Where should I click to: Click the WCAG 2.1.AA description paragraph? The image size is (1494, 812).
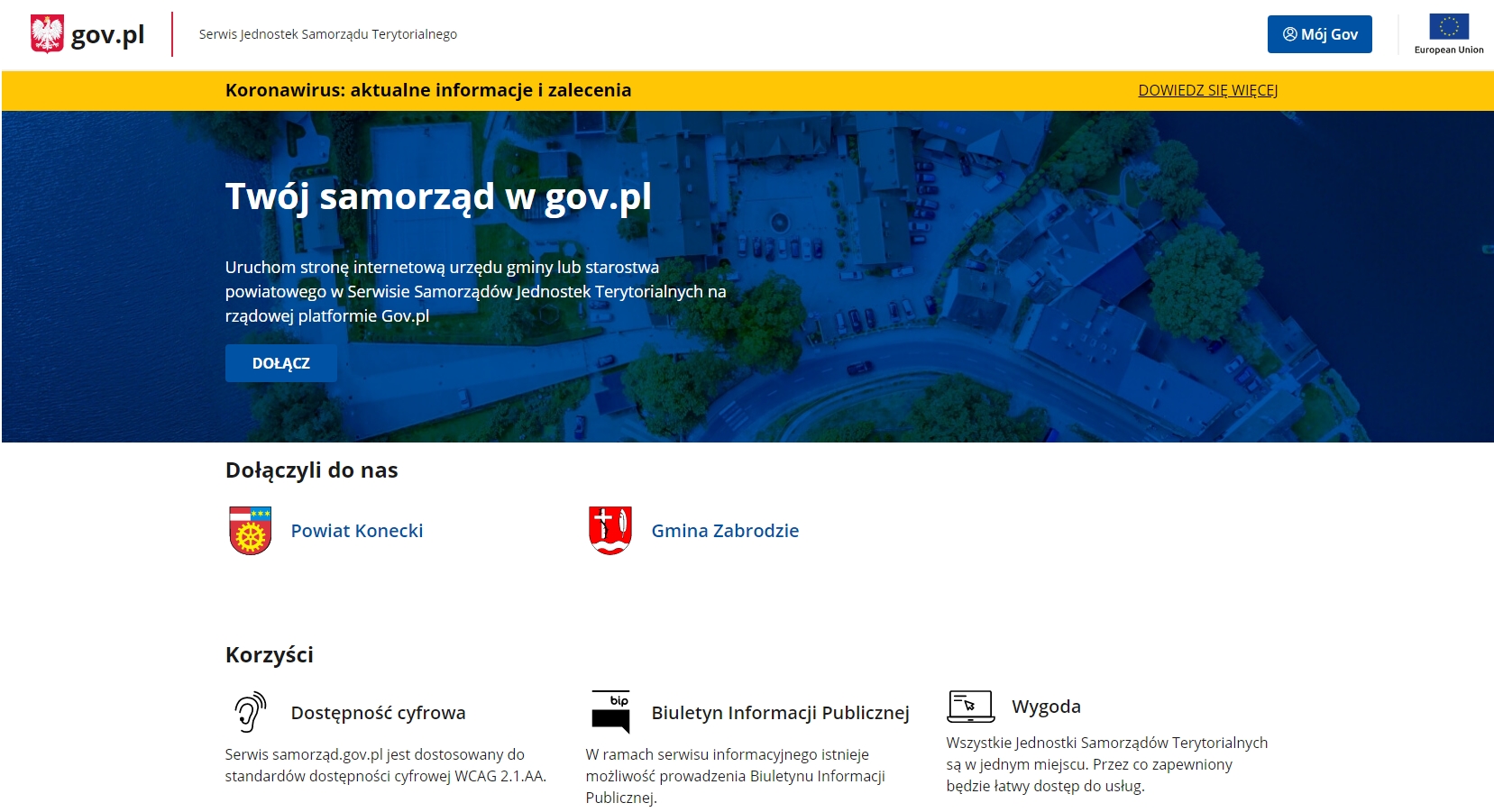386,765
